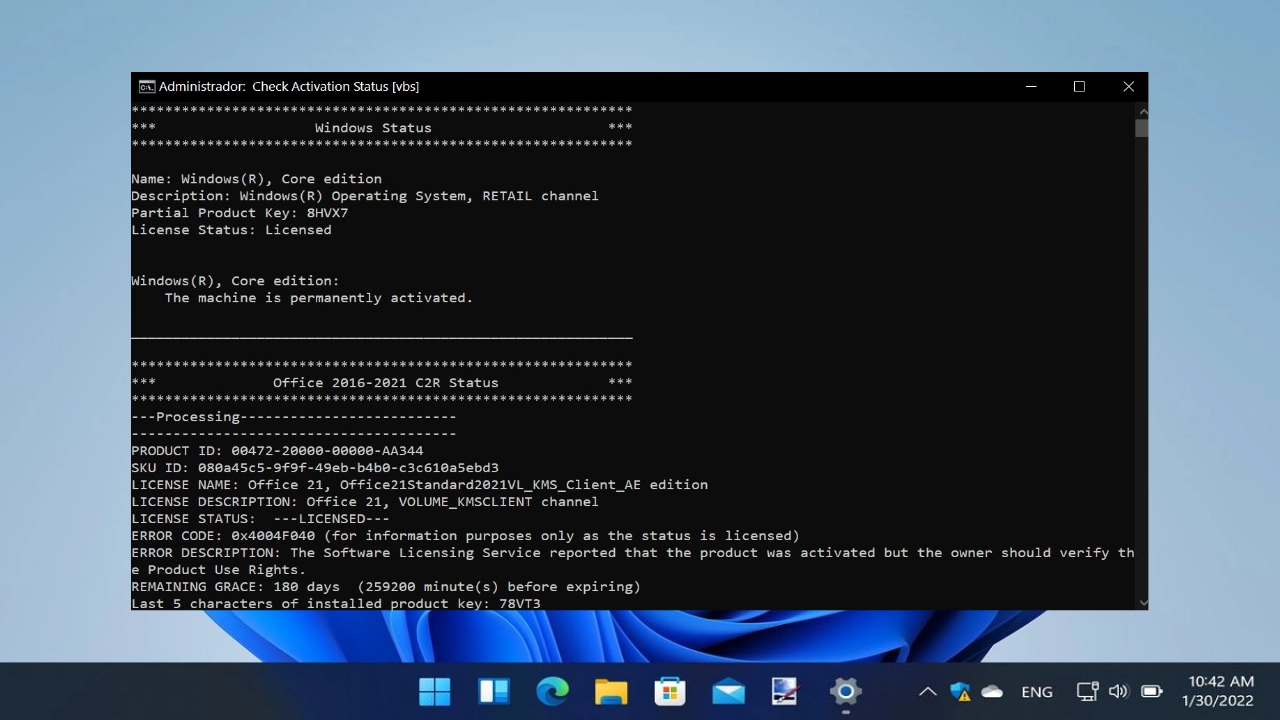Click the LICENSE NAME Office21Standard2021VL line

pos(419,485)
